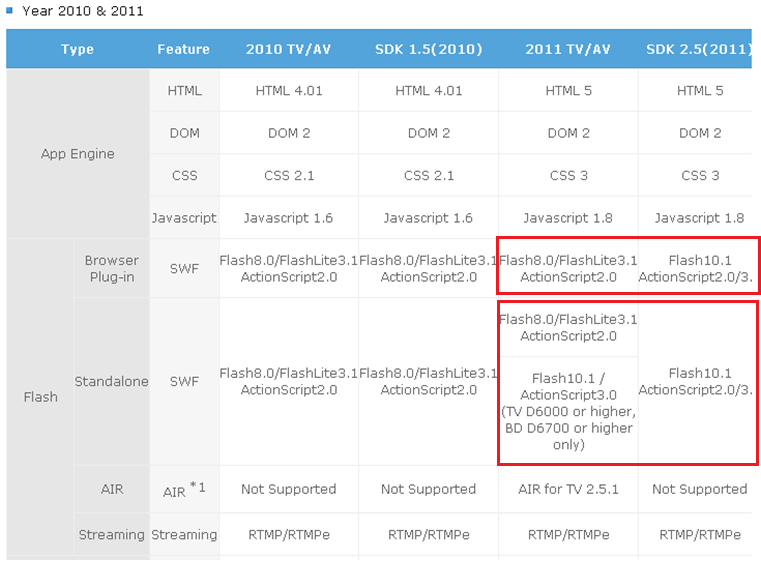Select the 'Type' column header
This screenshot has height=561, width=761.
[77, 49]
